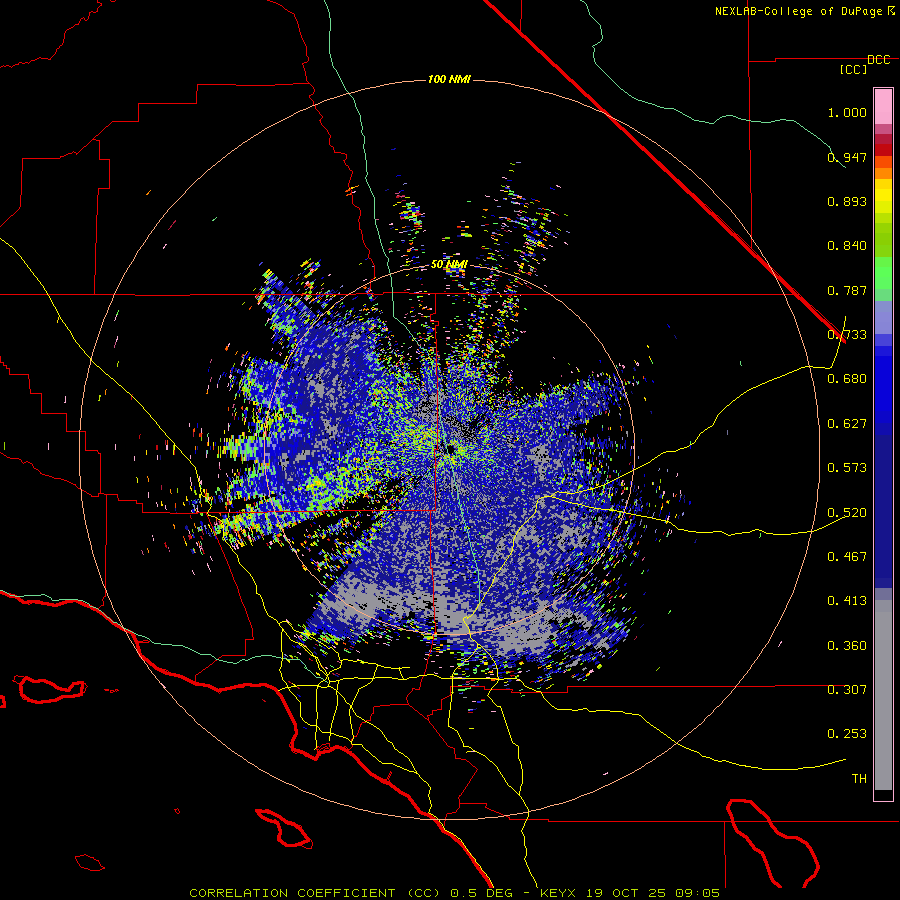The height and width of the screenshot is (900, 900).
Task: Select the 0.840 scale value
Action: pos(847,246)
